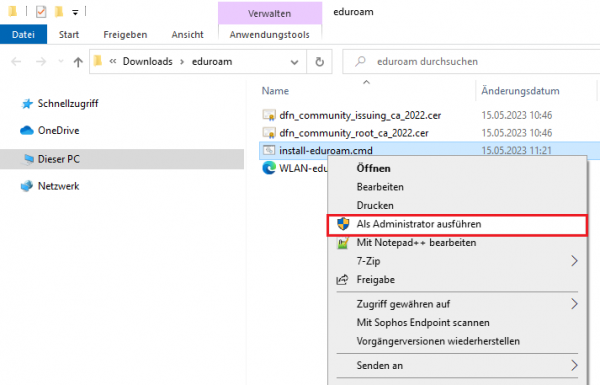This screenshot has height=385, width=600.
Task: Click the back navigation arrow
Action: coord(16,62)
